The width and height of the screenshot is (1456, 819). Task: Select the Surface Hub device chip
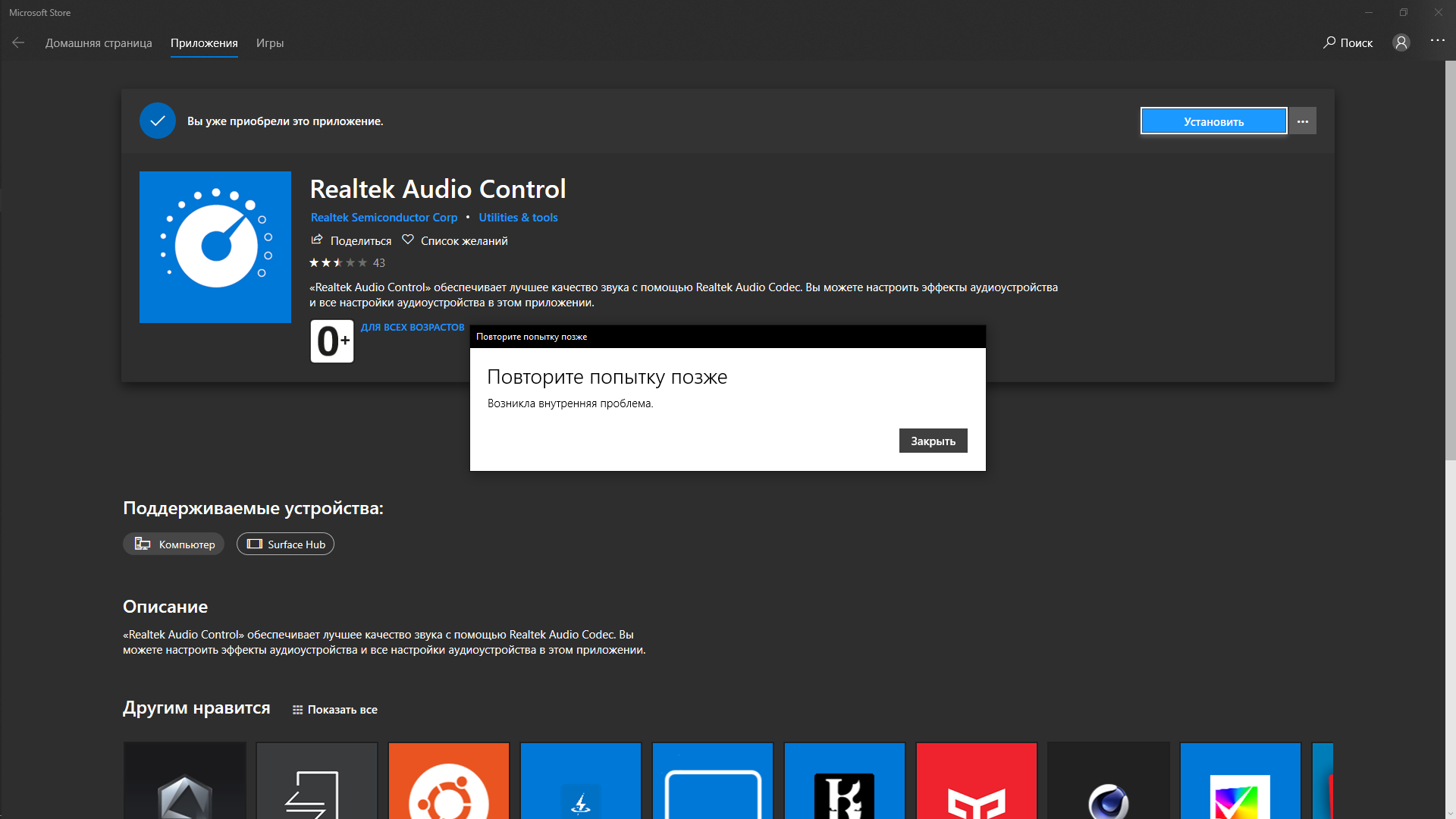click(285, 544)
